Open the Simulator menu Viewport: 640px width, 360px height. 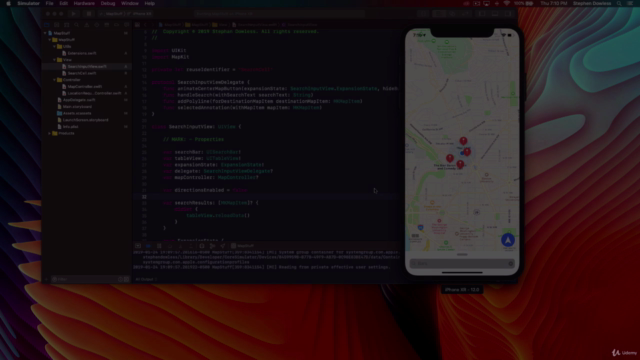click(28, 3)
